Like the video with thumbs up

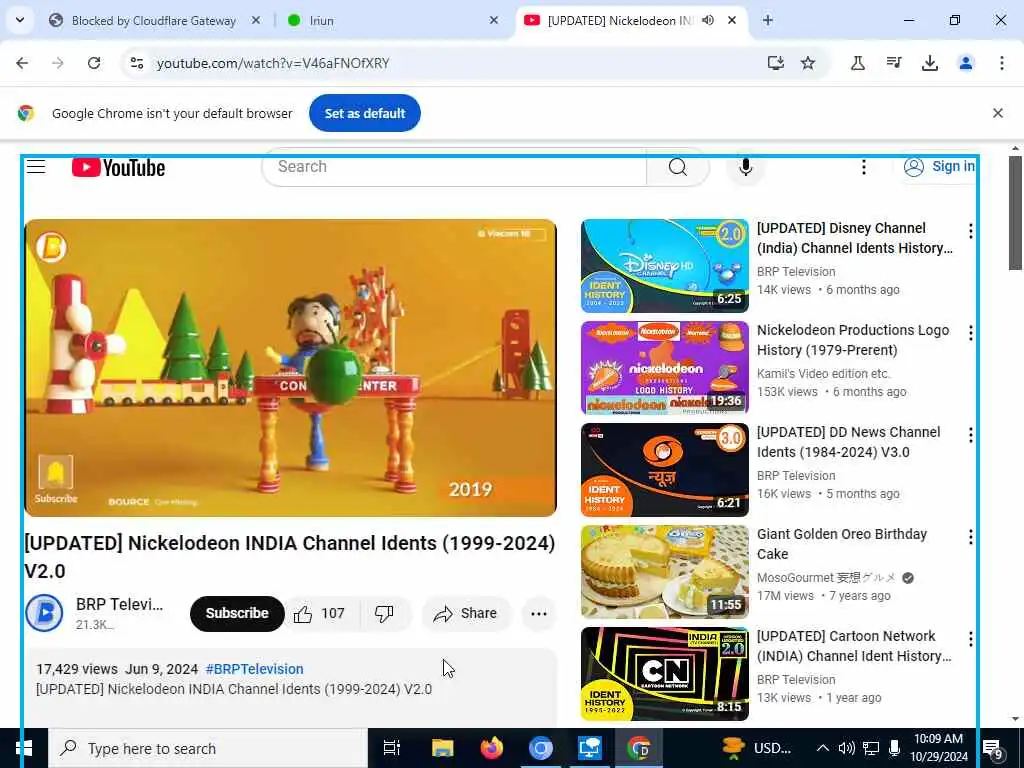tap(320, 613)
